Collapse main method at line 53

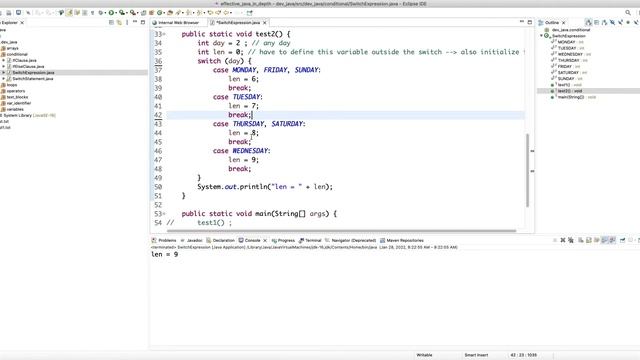(x=164, y=214)
